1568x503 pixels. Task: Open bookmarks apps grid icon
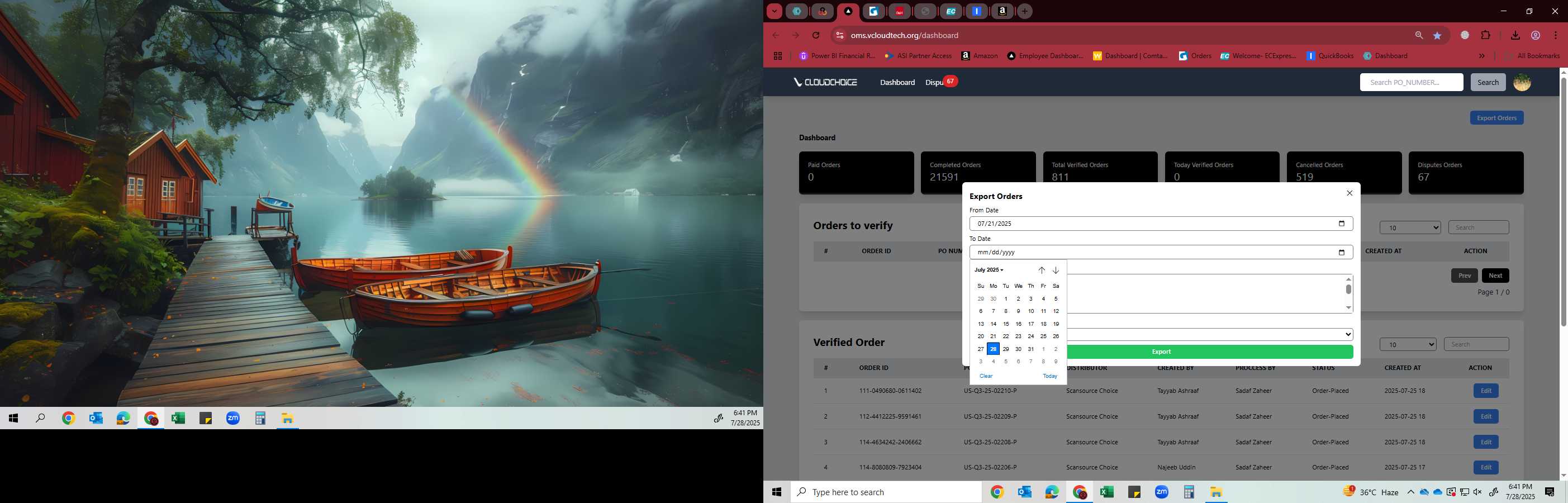point(777,56)
